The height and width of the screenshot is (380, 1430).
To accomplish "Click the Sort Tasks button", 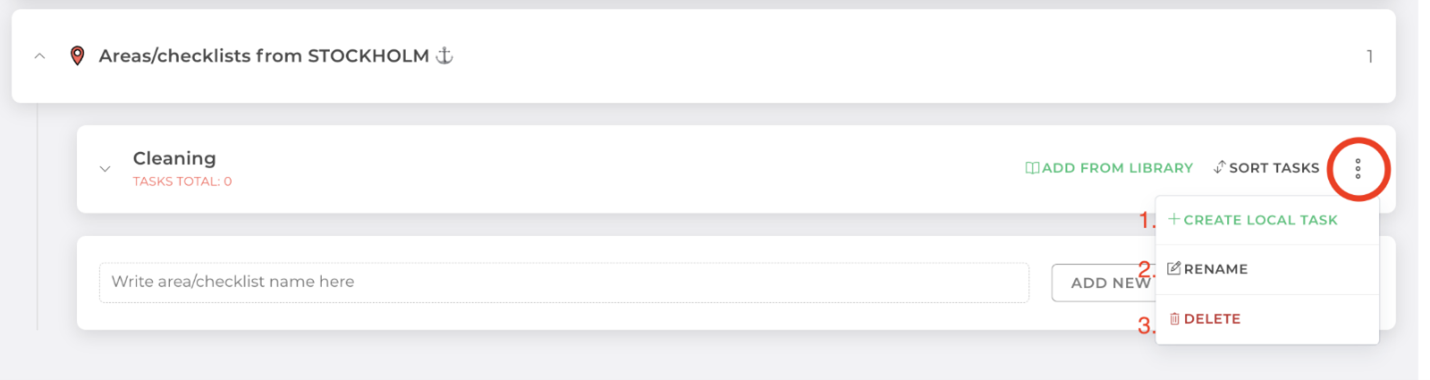I will click(1266, 168).
